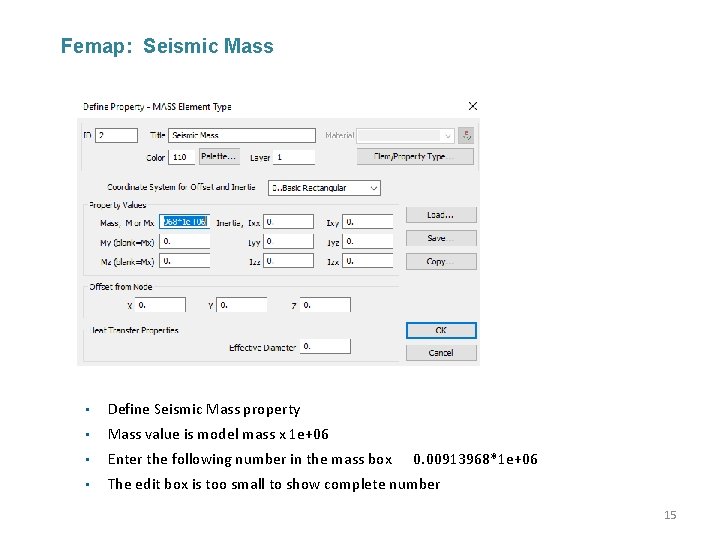
Task: Click the Izz inertia field
Action: [x=288, y=261]
